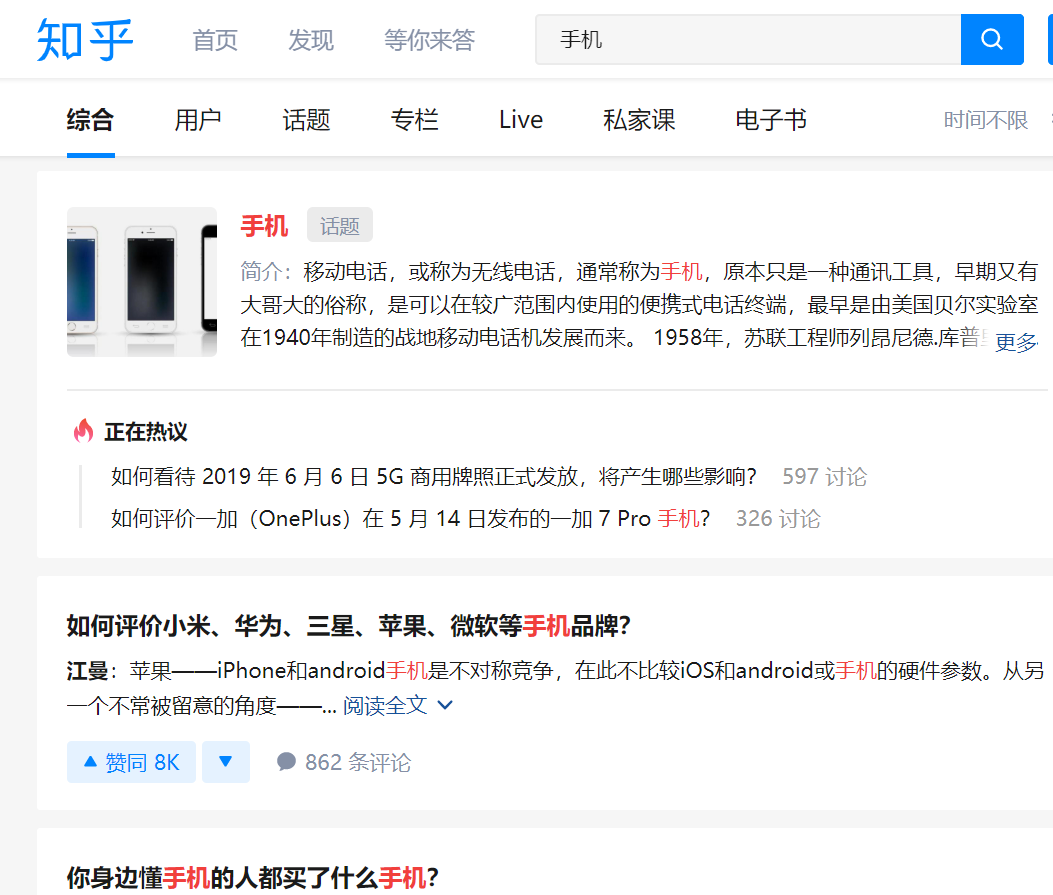Click the flame icon beside 正在热议
The width and height of the screenshot is (1053, 895).
click(83, 431)
